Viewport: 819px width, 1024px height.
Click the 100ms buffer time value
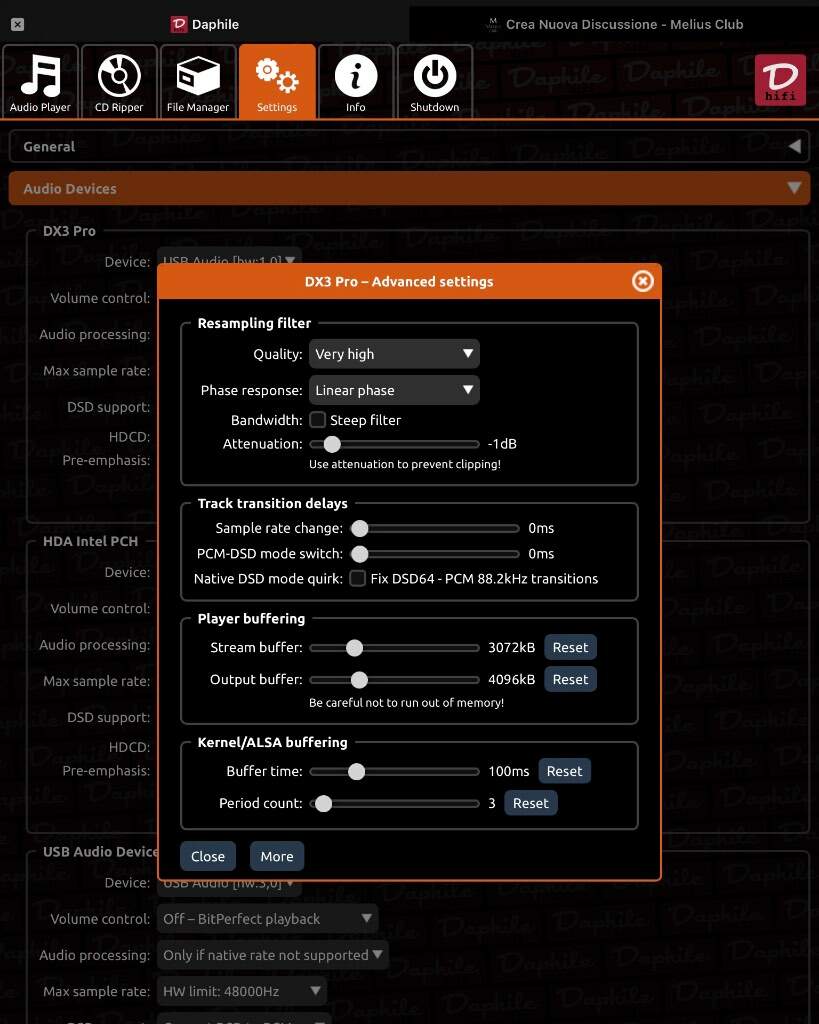(x=509, y=771)
